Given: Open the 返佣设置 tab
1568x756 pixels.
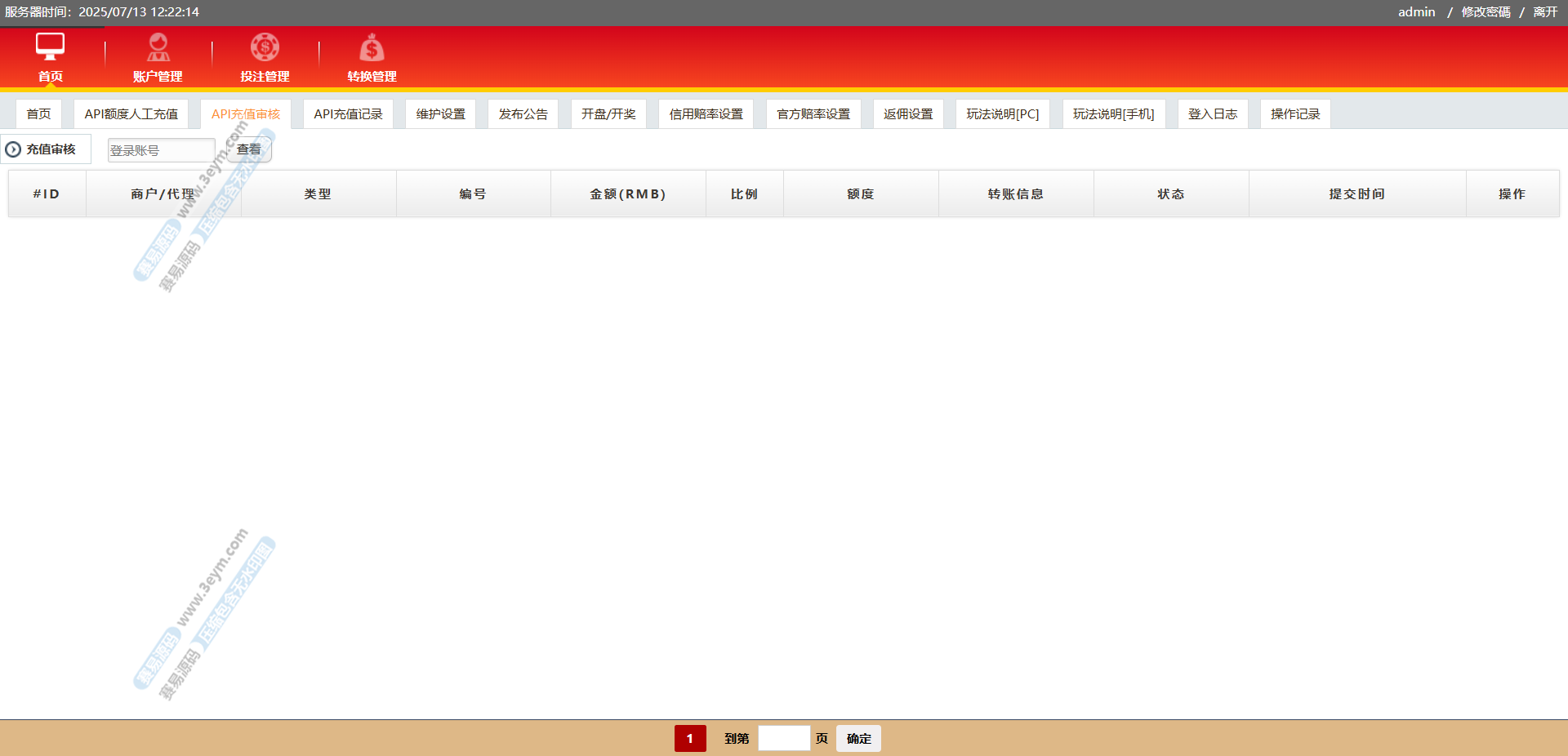Looking at the screenshot, I should click(908, 114).
